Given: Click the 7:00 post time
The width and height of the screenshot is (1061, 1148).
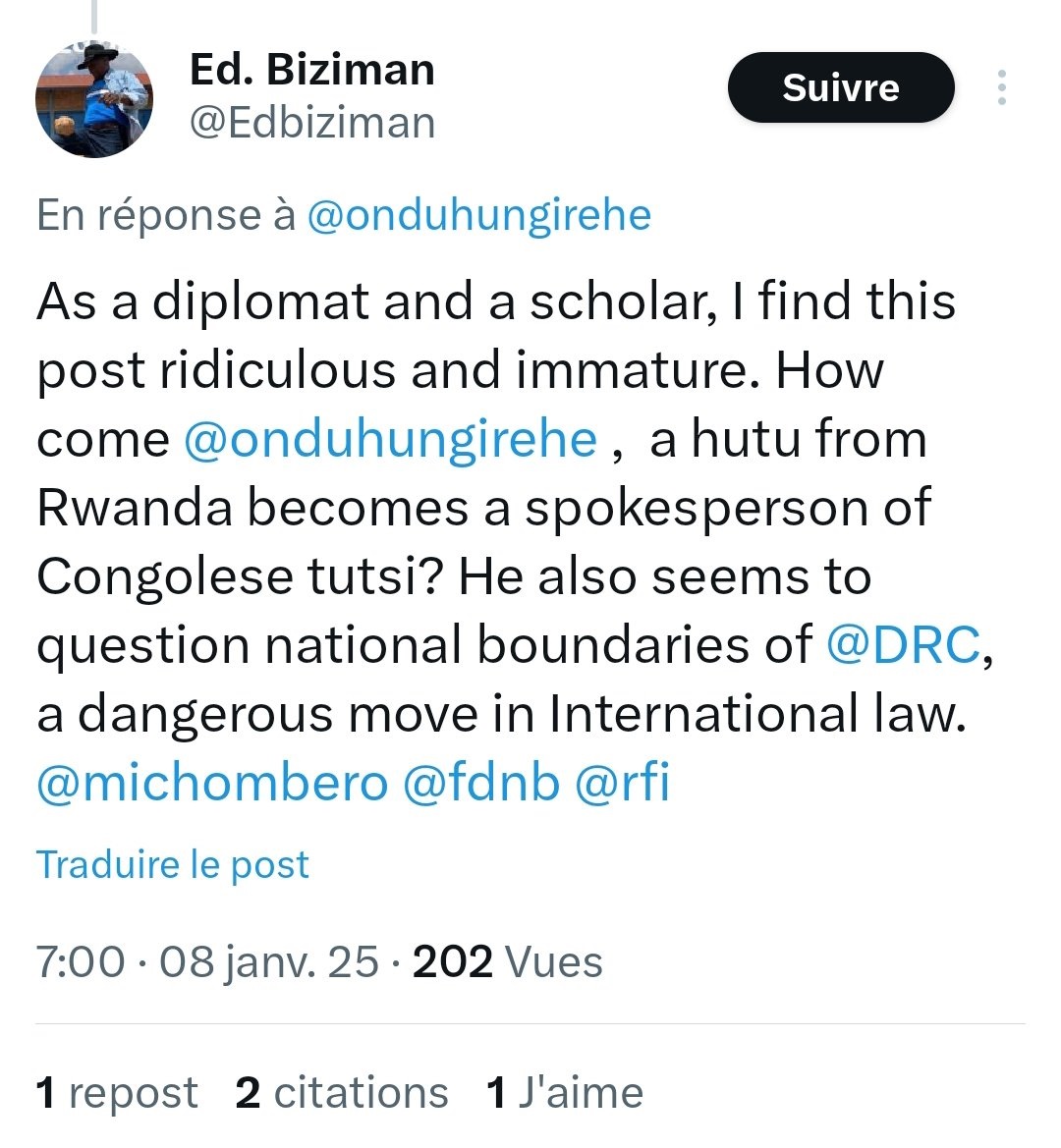Looking at the screenshot, I should [x=81, y=961].
